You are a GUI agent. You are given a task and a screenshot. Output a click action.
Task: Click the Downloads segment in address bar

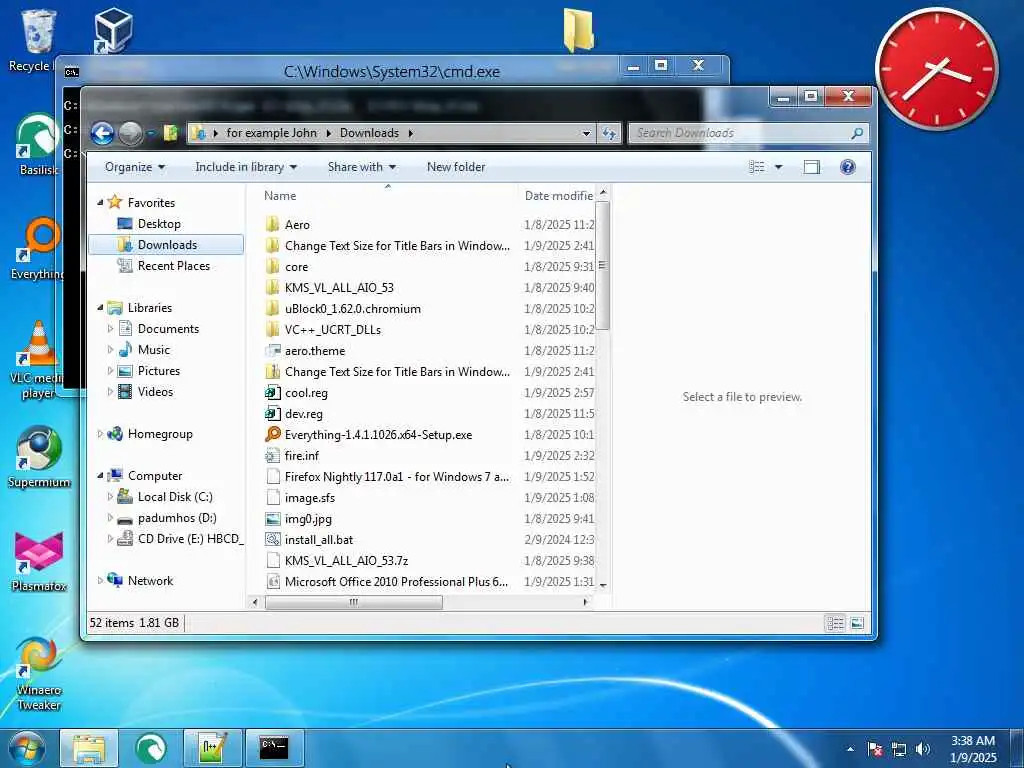pyautogui.click(x=369, y=133)
